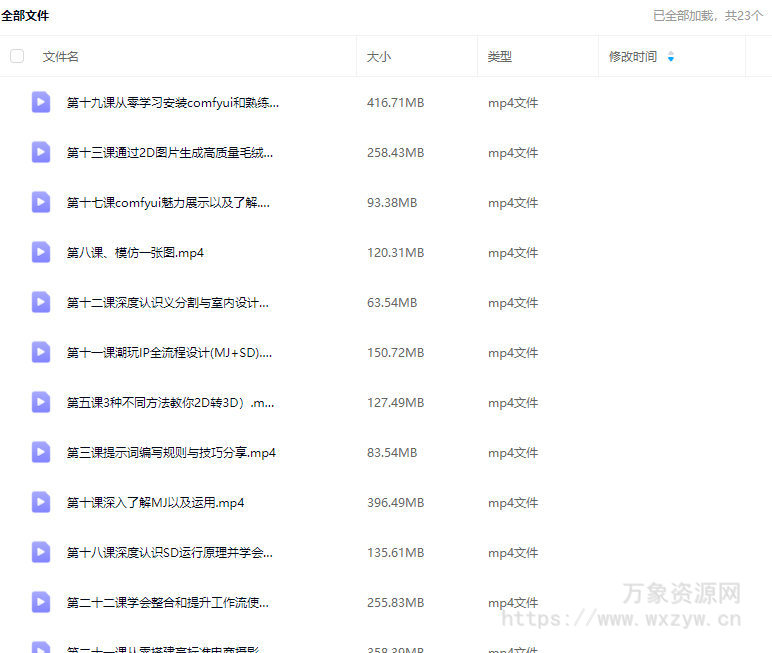This screenshot has width=772, height=653.
Task: Click the 93.38MB size value
Action: 392,203
